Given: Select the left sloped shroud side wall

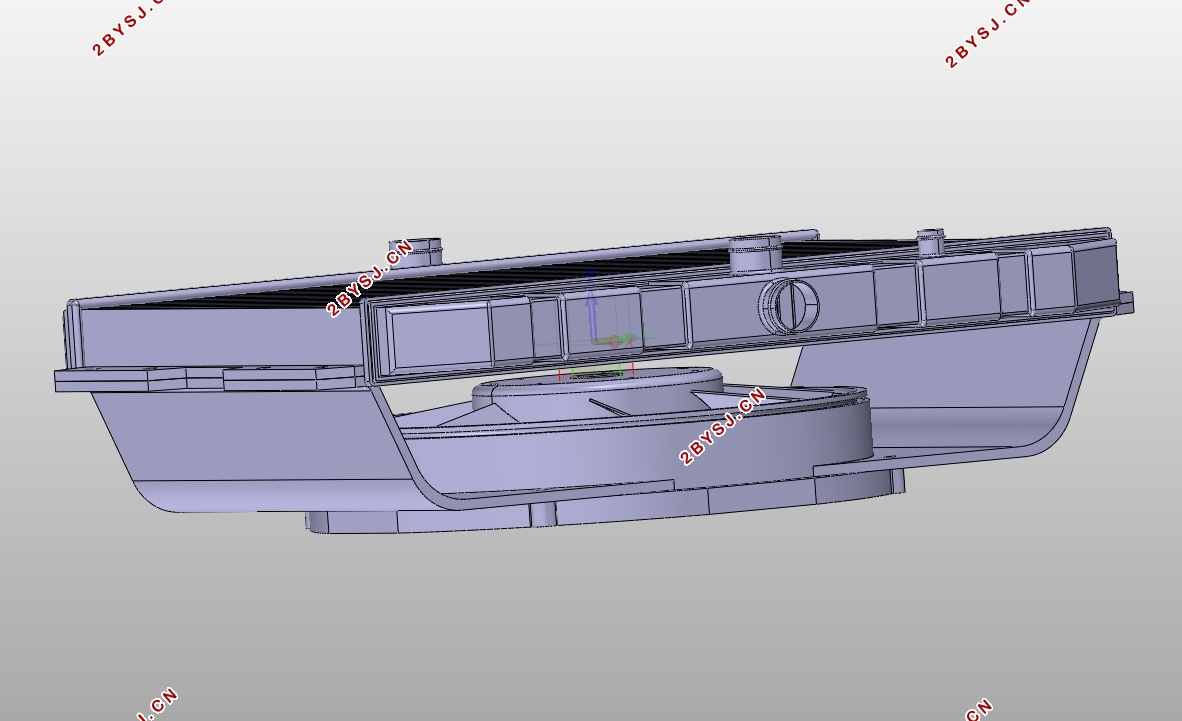Looking at the screenshot, I should click(249, 445).
